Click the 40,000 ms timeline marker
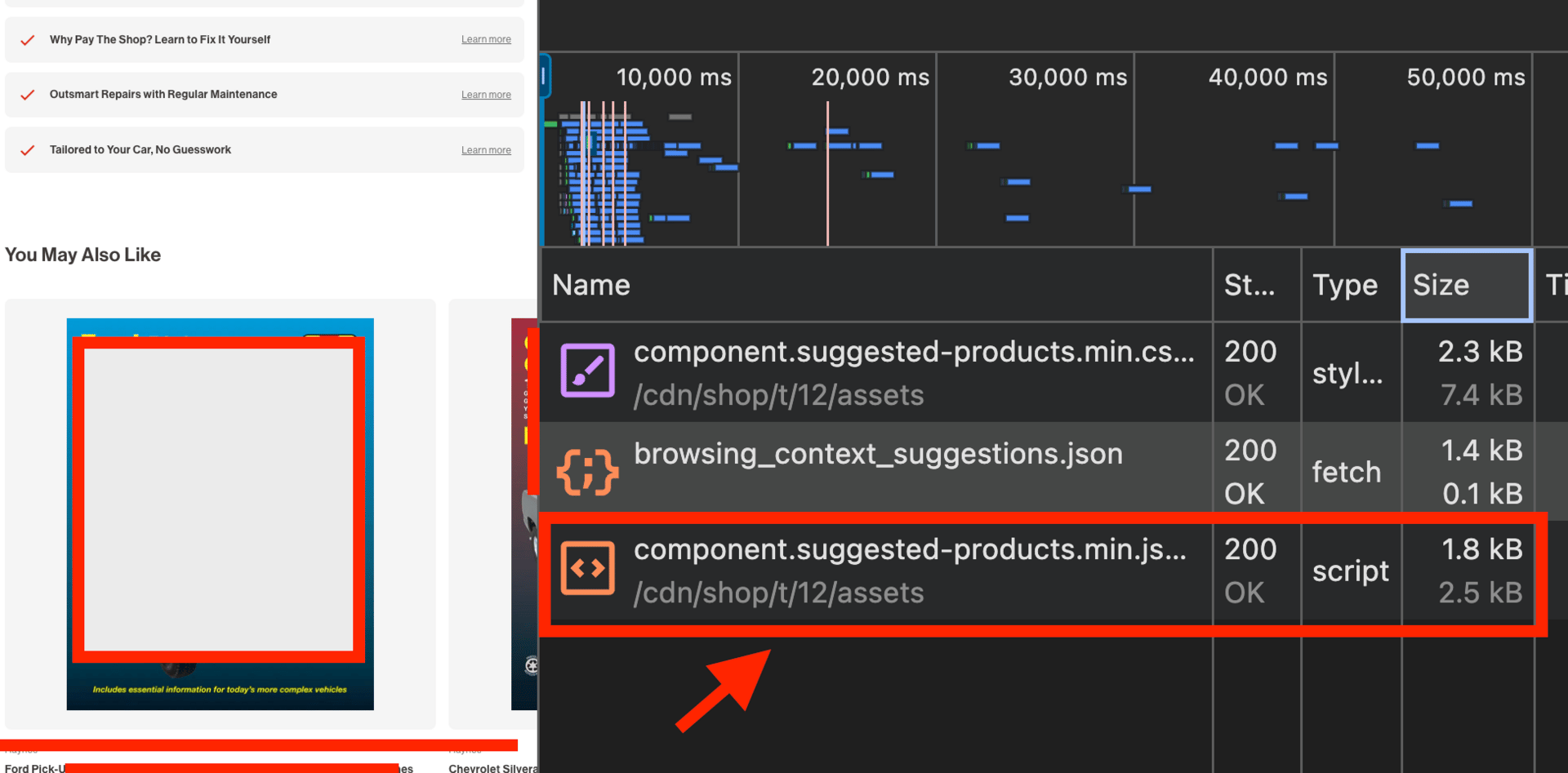Viewport: 1568px width, 773px height. (1267, 78)
